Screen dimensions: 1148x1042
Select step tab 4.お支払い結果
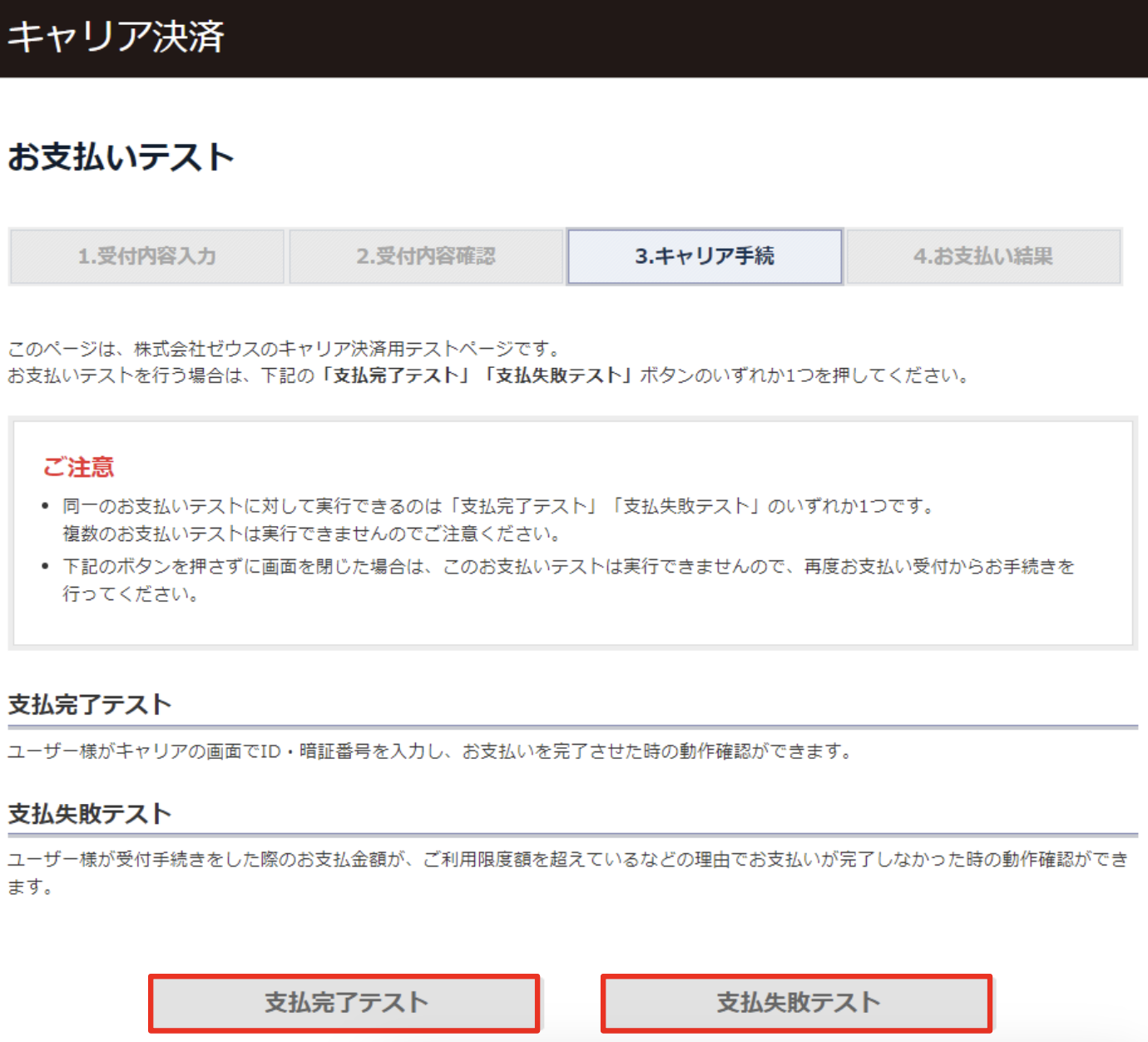coord(984,256)
